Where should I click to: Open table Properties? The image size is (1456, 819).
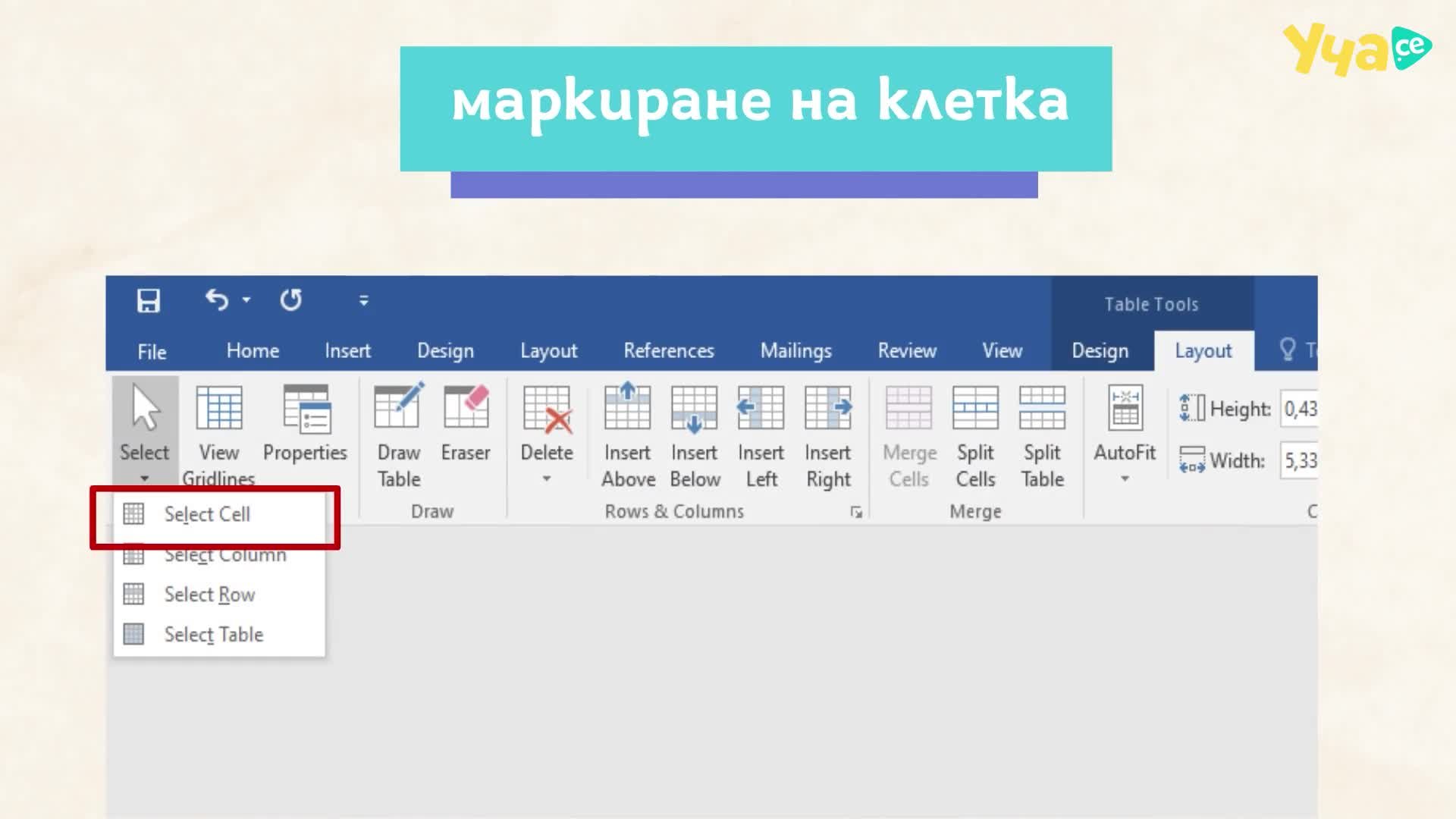click(305, 423)
